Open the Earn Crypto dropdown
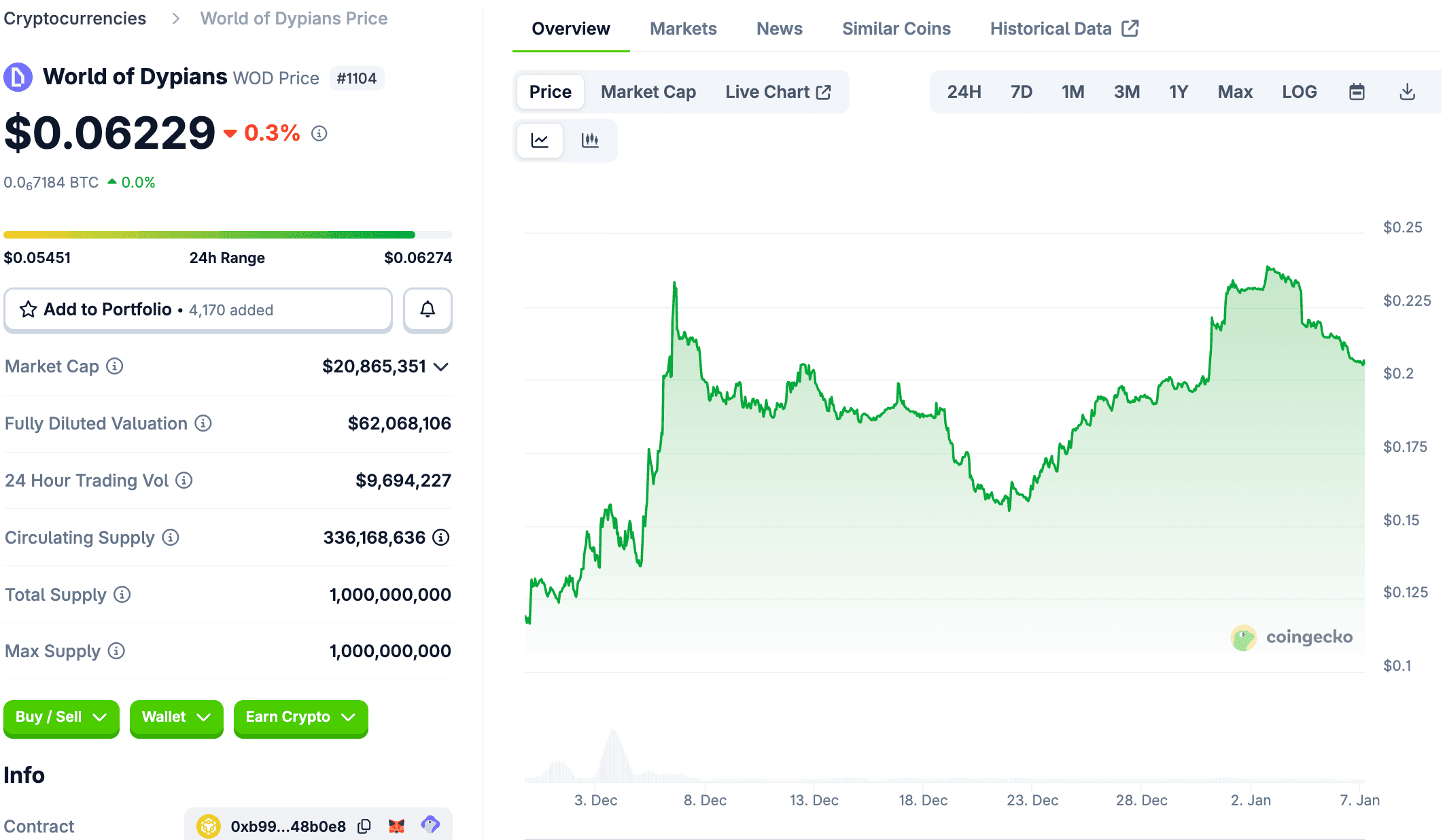1445x840 pixels. point(300,717)
